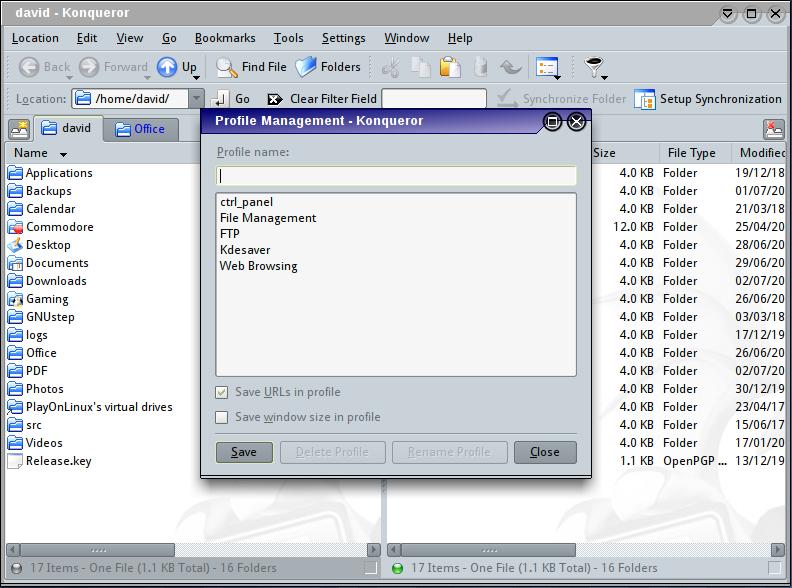Click the Gaming folder icon
Viewport: 792px width, 588px height.
point(15,299)
